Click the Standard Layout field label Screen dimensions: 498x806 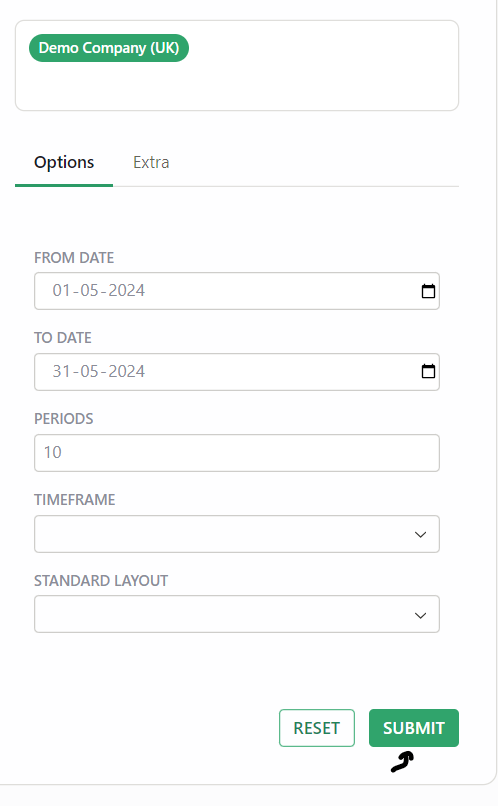tap(101, 580)
